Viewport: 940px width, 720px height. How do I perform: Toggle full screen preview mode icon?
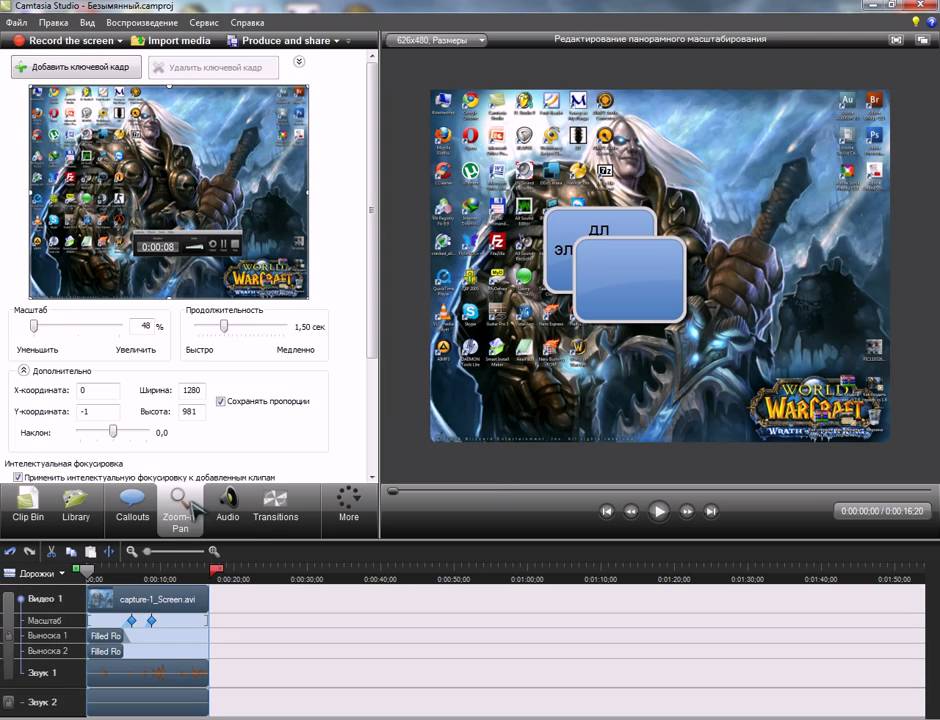896,40
